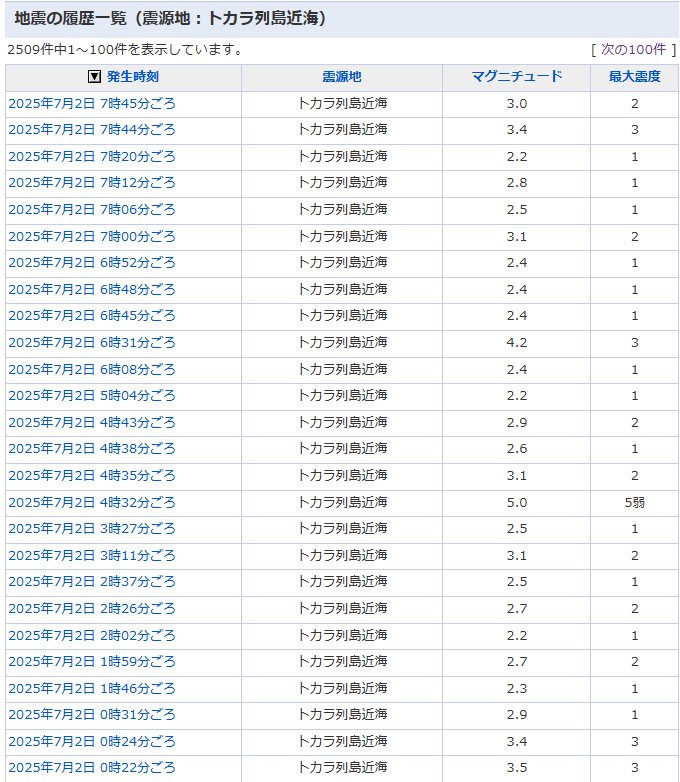Image resolution: width=680 pixels, height=782 pixels.
Task: Select the 4時32分ごろ magnitude 5.0 earthquake
Action: pyautogui.click(x=92, y=502)
